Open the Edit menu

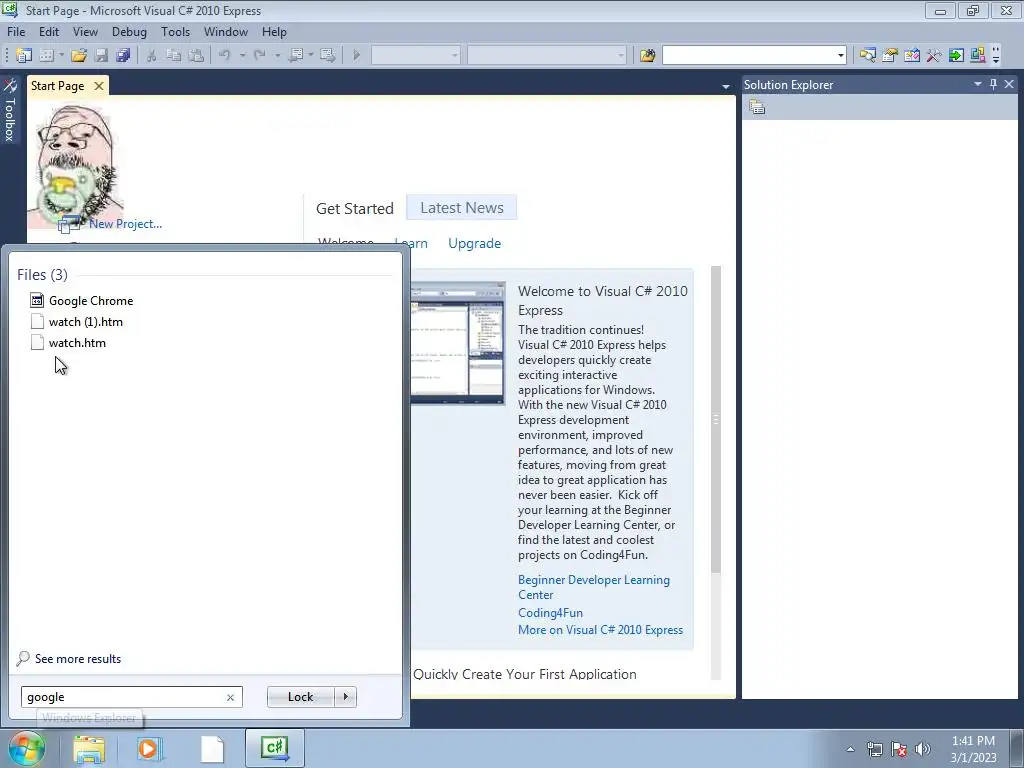49,31
